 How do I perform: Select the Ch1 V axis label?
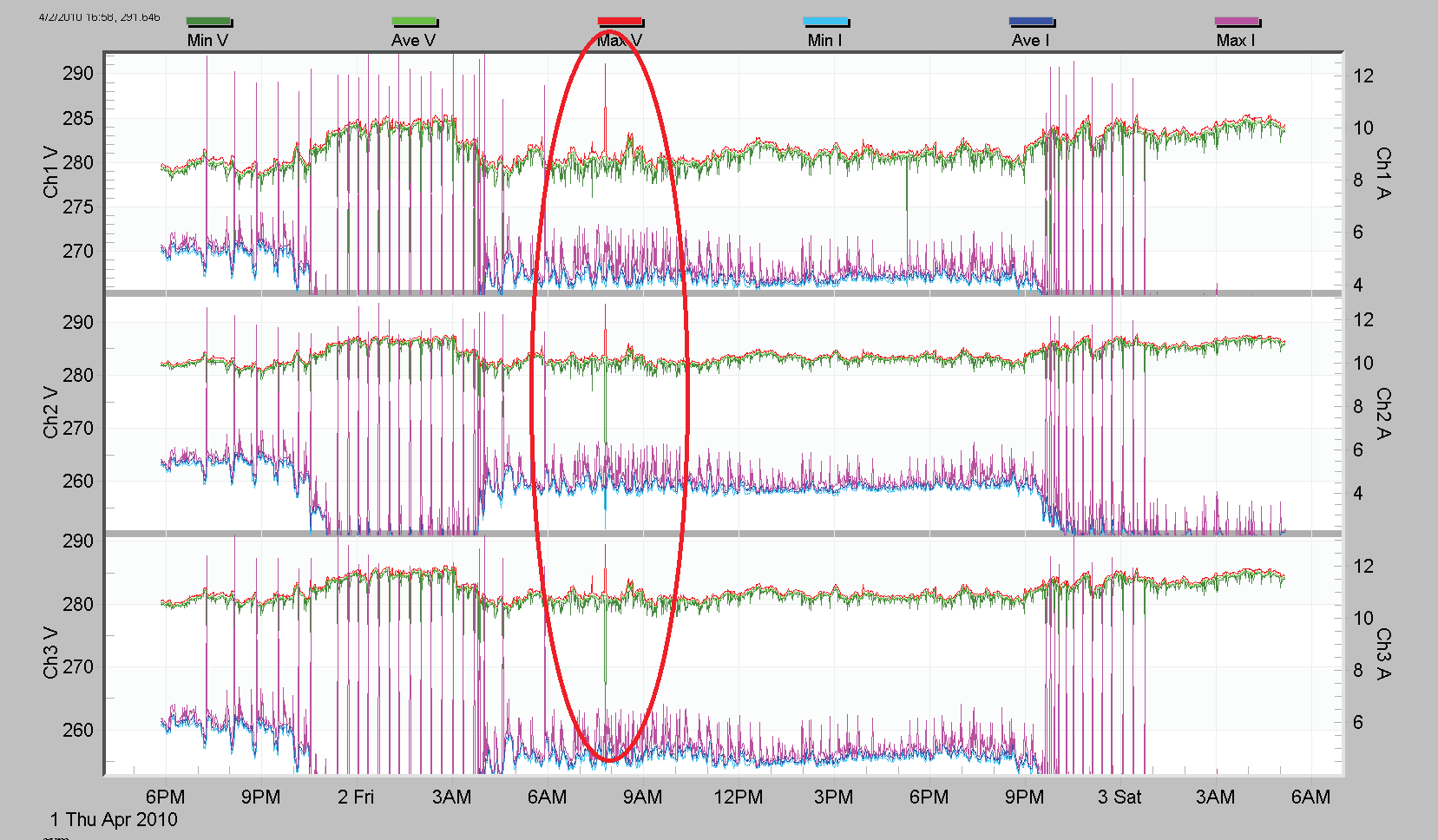tap(50, 172)
